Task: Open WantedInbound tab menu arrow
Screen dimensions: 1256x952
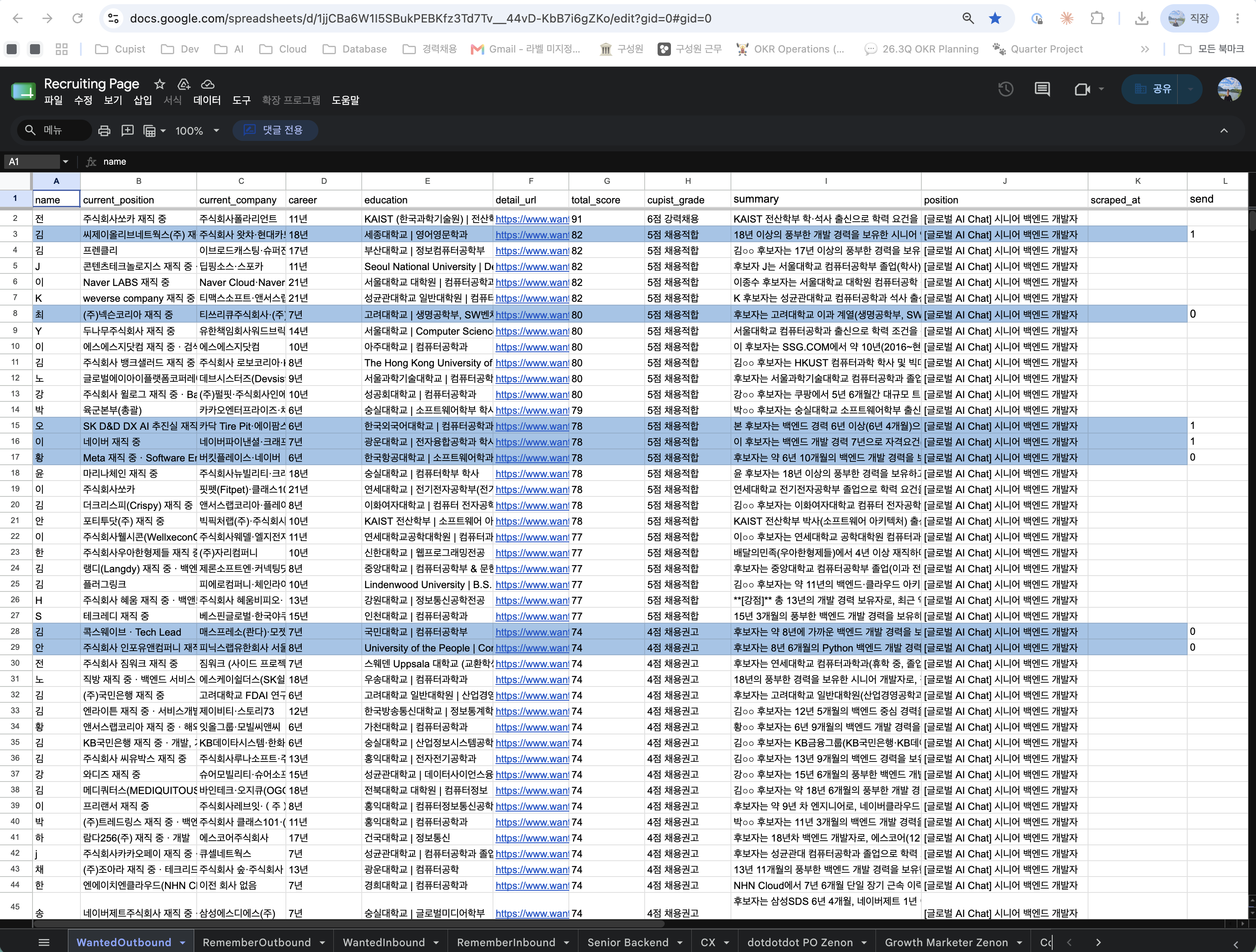Action: (437, 942)
